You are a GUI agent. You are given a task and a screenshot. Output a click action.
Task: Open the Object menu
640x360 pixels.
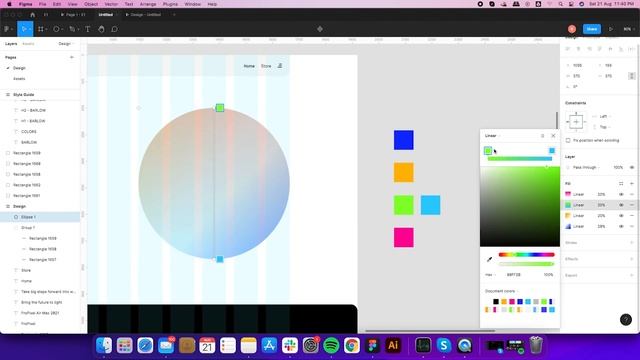[x=91, y=4]
